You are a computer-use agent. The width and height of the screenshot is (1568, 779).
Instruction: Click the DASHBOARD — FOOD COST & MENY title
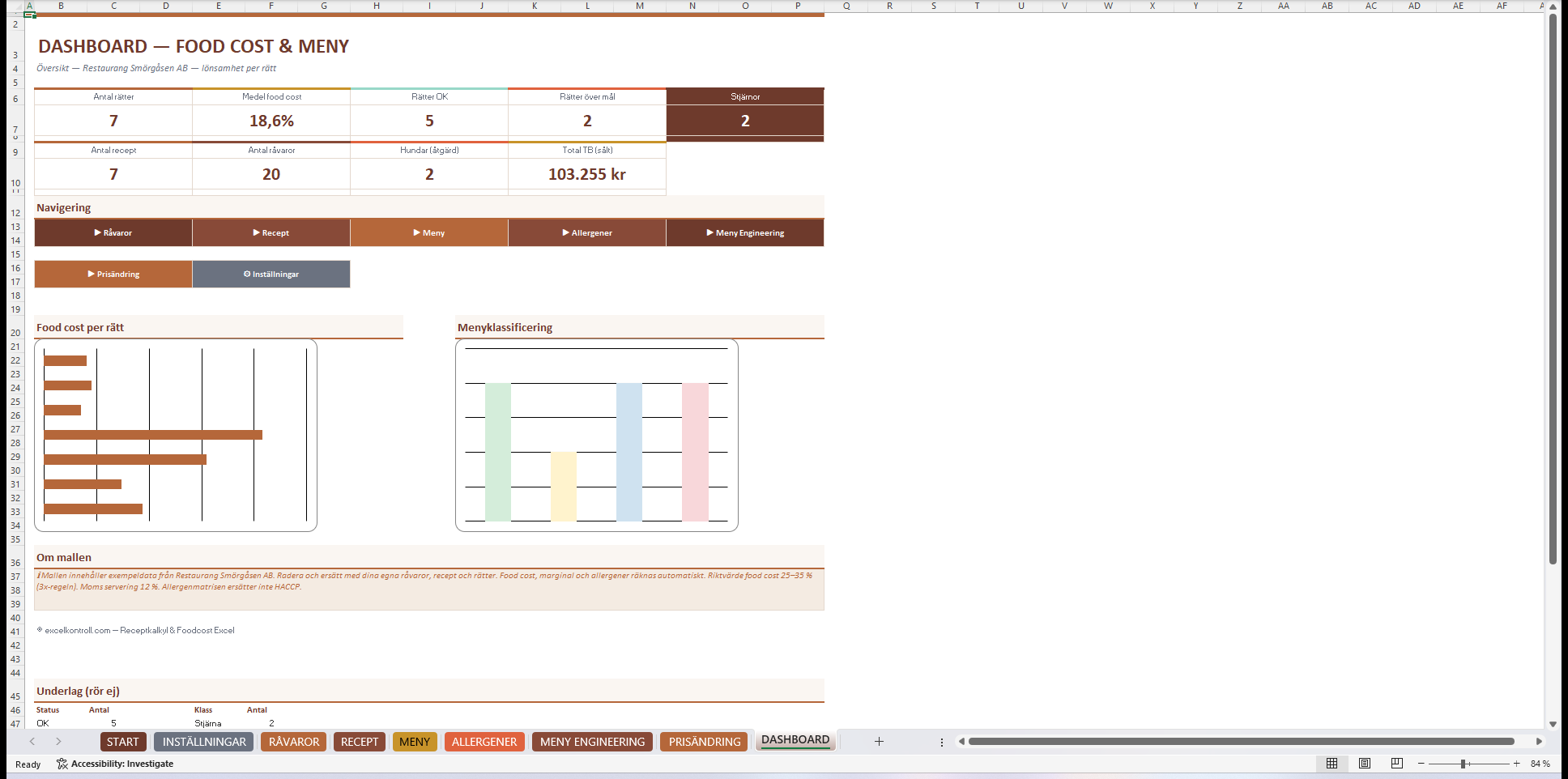click(194, 46)
